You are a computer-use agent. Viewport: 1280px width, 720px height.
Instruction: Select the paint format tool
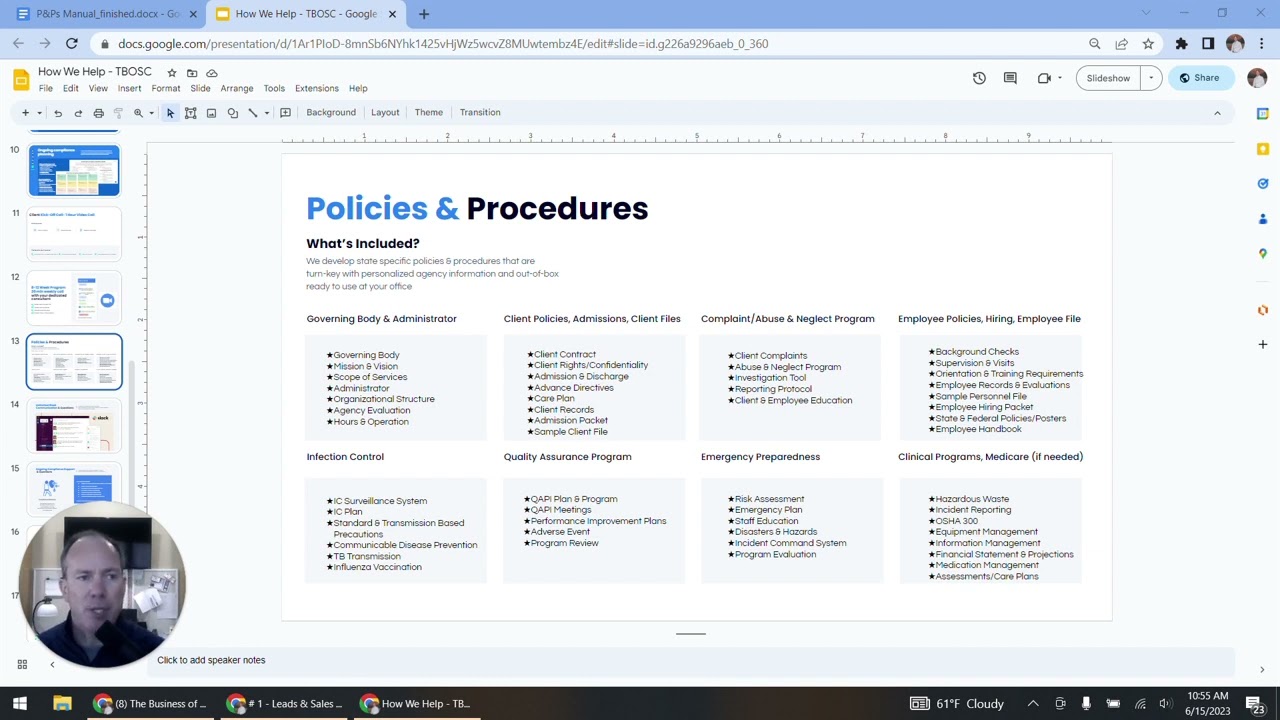118,113
